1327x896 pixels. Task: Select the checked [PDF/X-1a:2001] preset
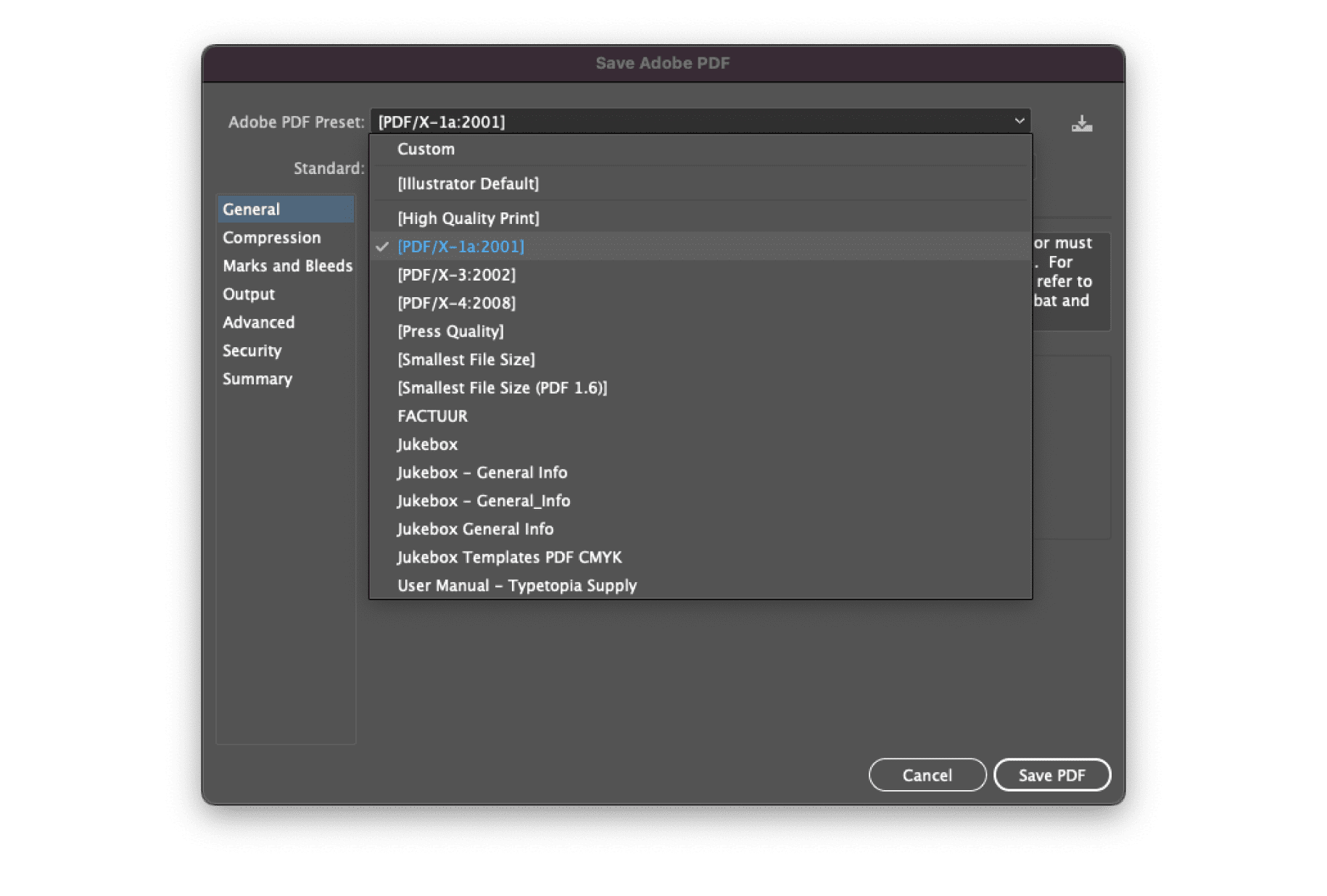[x=700, y=246]
